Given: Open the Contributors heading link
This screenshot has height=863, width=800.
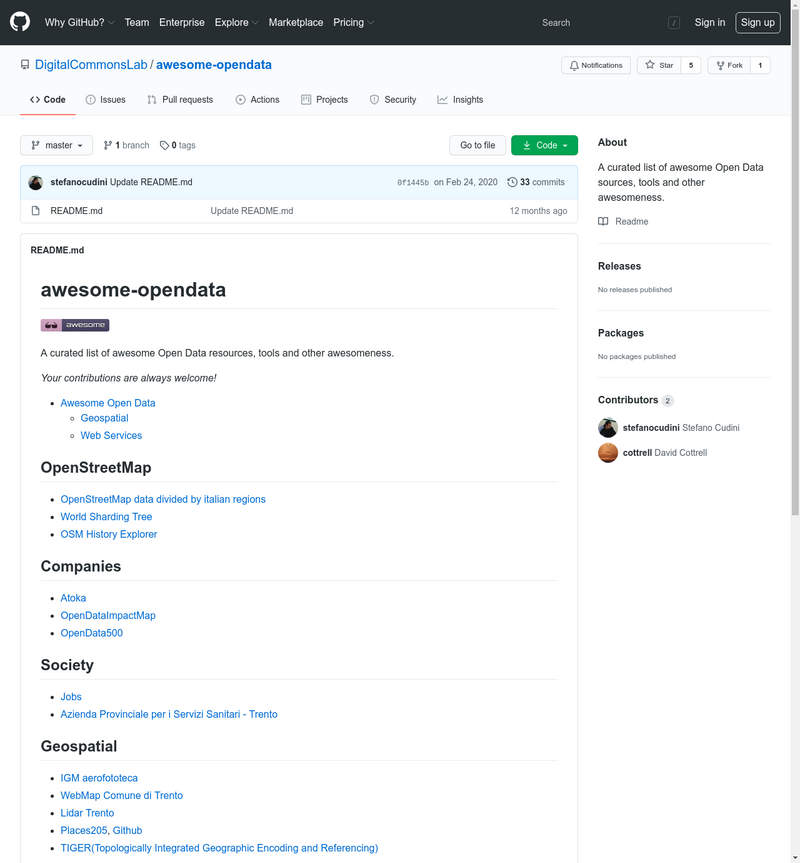Looking at the screenshot, I should [635, 400].
